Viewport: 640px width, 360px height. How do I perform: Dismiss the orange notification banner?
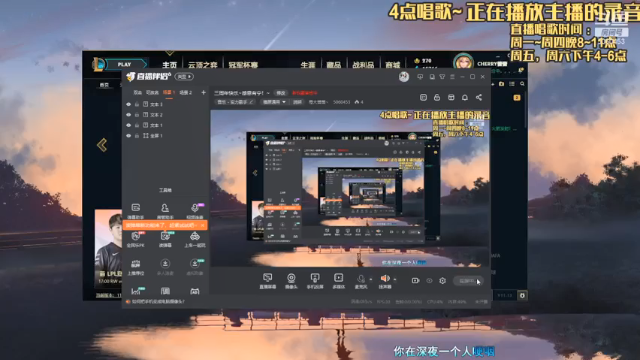(x=202, y=225)
